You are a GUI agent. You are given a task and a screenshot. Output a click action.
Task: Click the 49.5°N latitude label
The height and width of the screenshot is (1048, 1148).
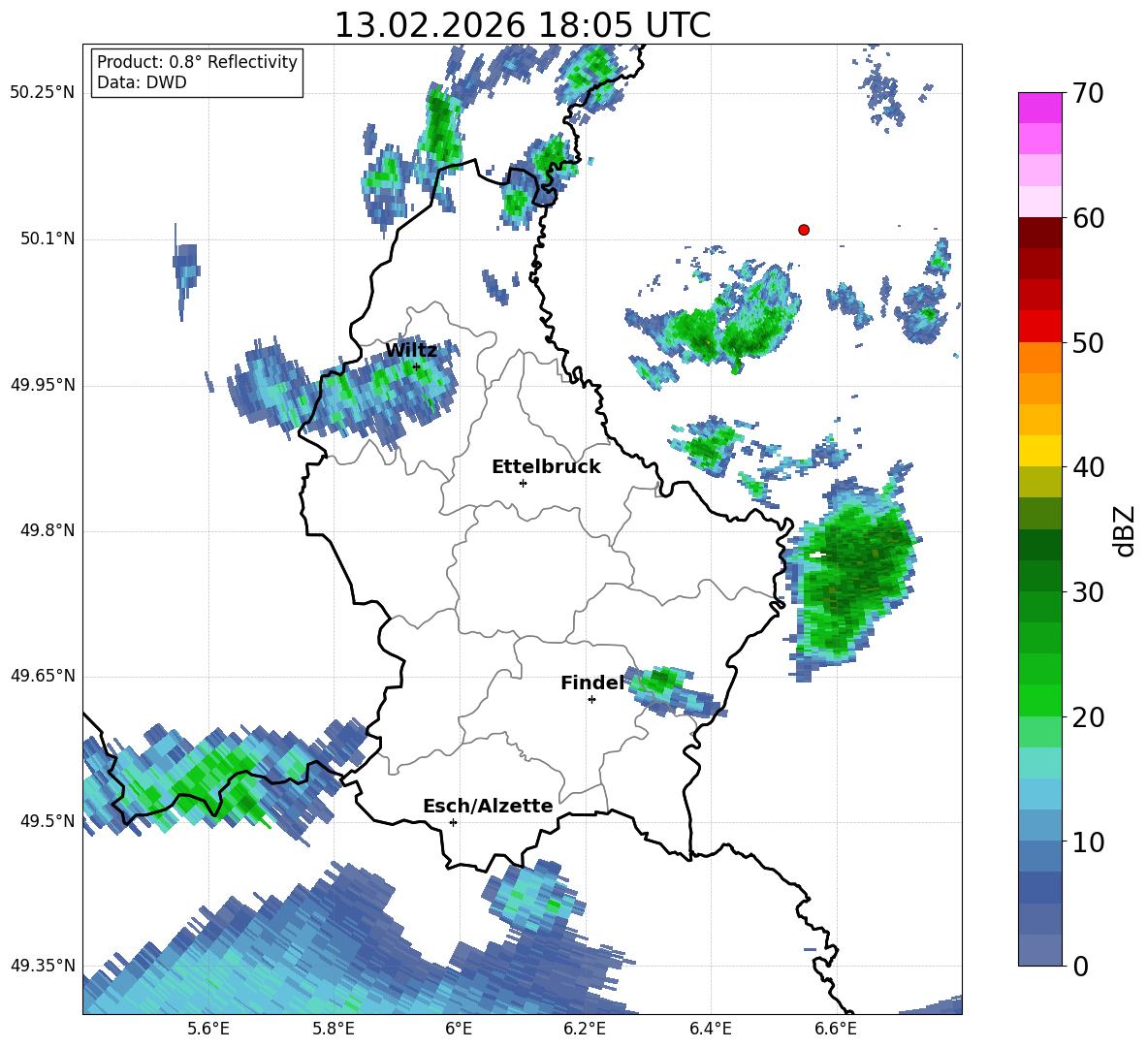click(x=48, y=820)
